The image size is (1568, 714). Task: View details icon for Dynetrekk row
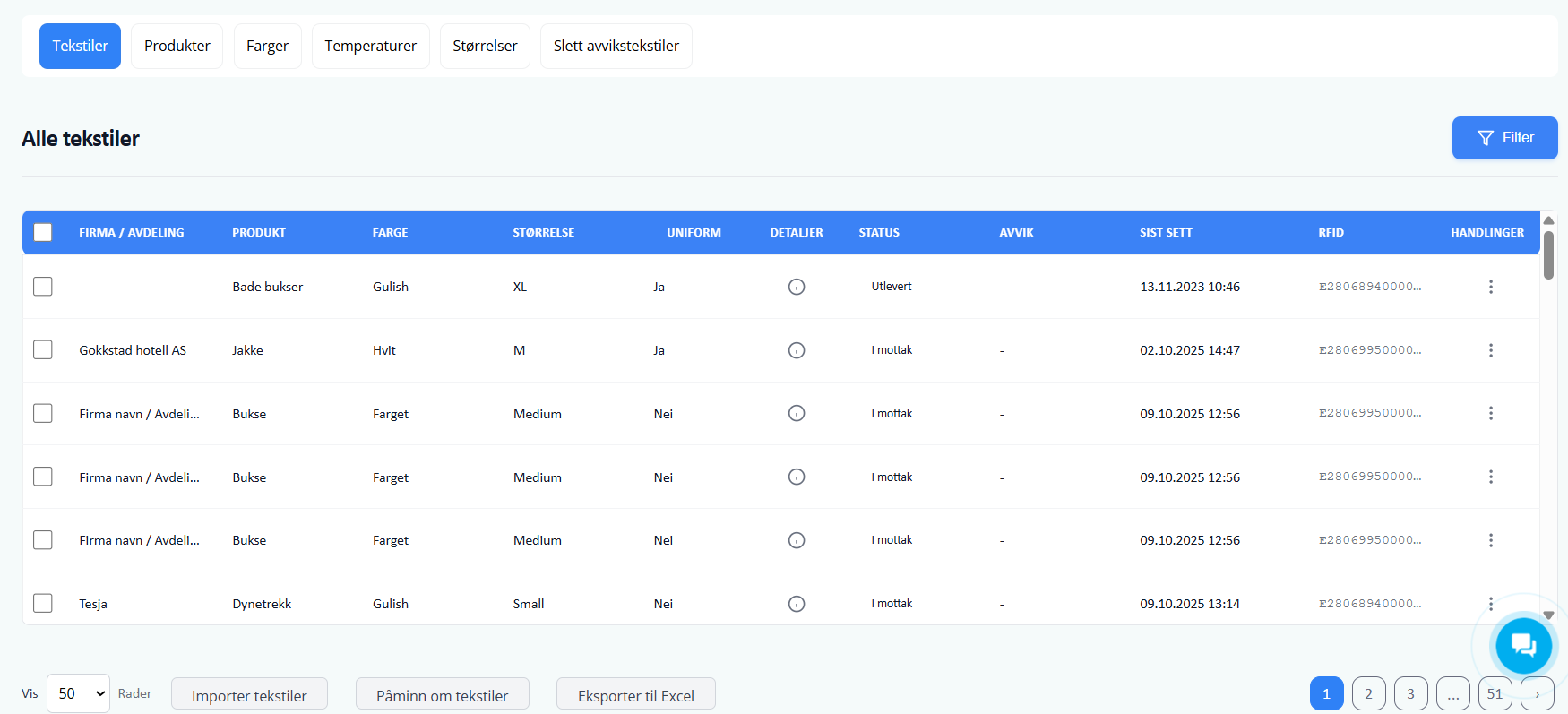click(x=796, y=604)
